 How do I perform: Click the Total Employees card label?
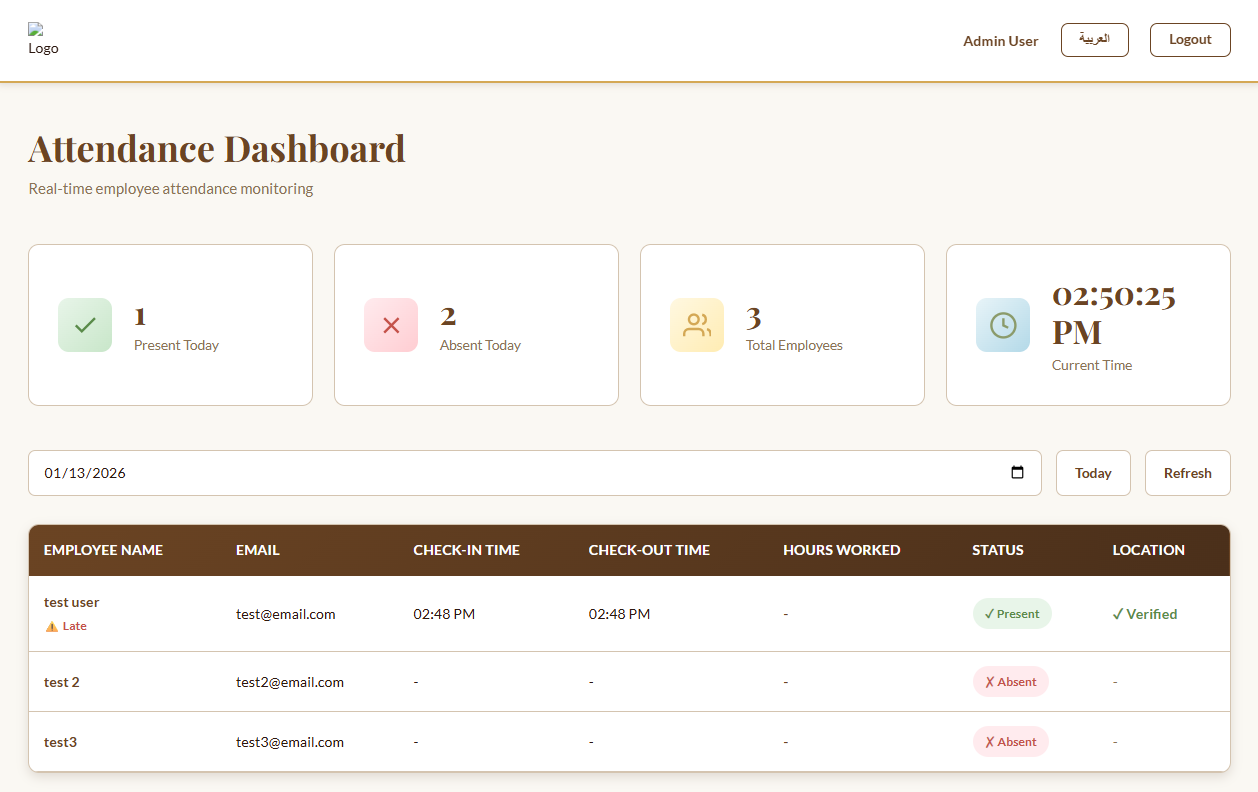pos(794,345)
